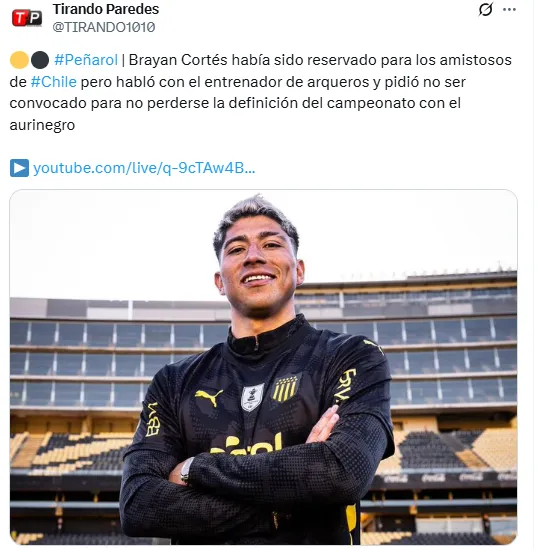Screen dimensions: 537x549
Task: Click the striped Peñarol crest on the shirt
Action: [x=286, y=390]
